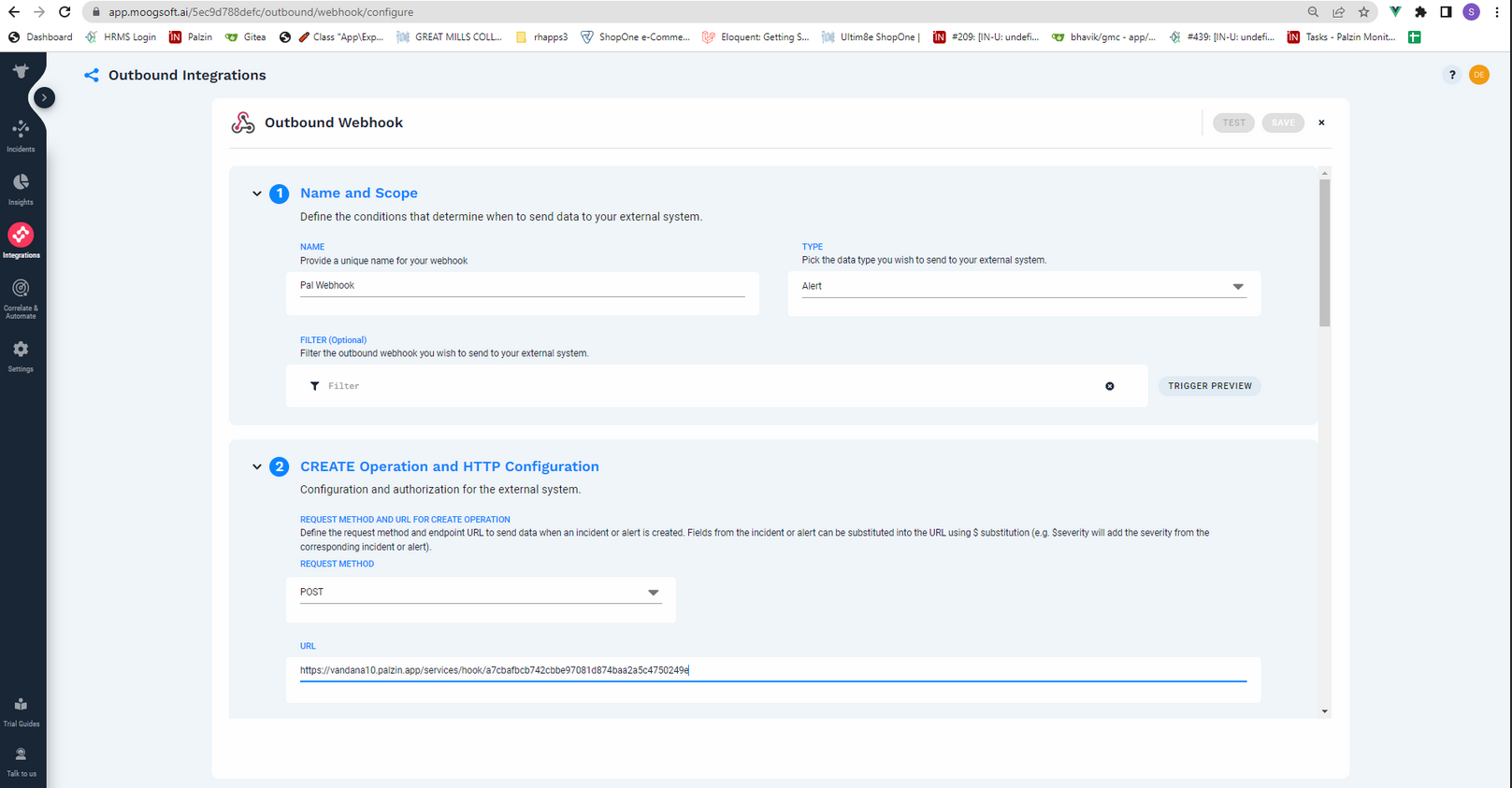
Task: Click the form's vertical scrollbar thumb
Action: click(1324, 252)
